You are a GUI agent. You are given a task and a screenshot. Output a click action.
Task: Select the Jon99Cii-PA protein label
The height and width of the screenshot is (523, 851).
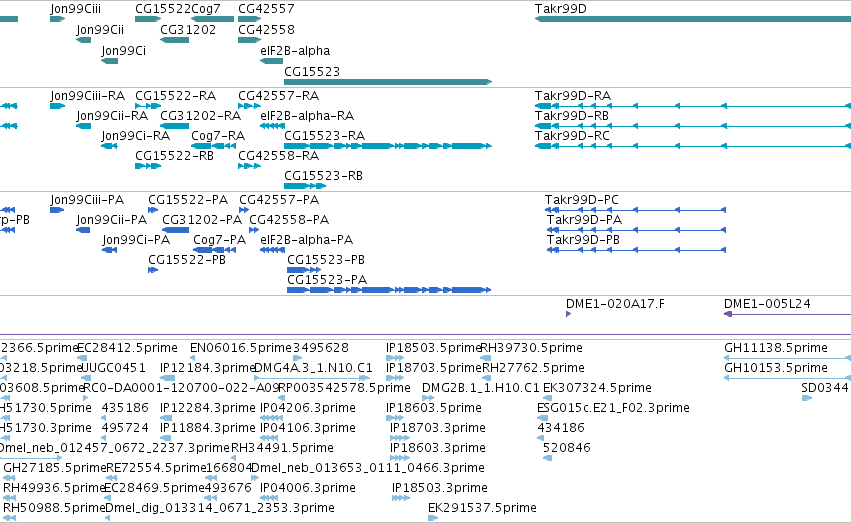coord(111,219)
